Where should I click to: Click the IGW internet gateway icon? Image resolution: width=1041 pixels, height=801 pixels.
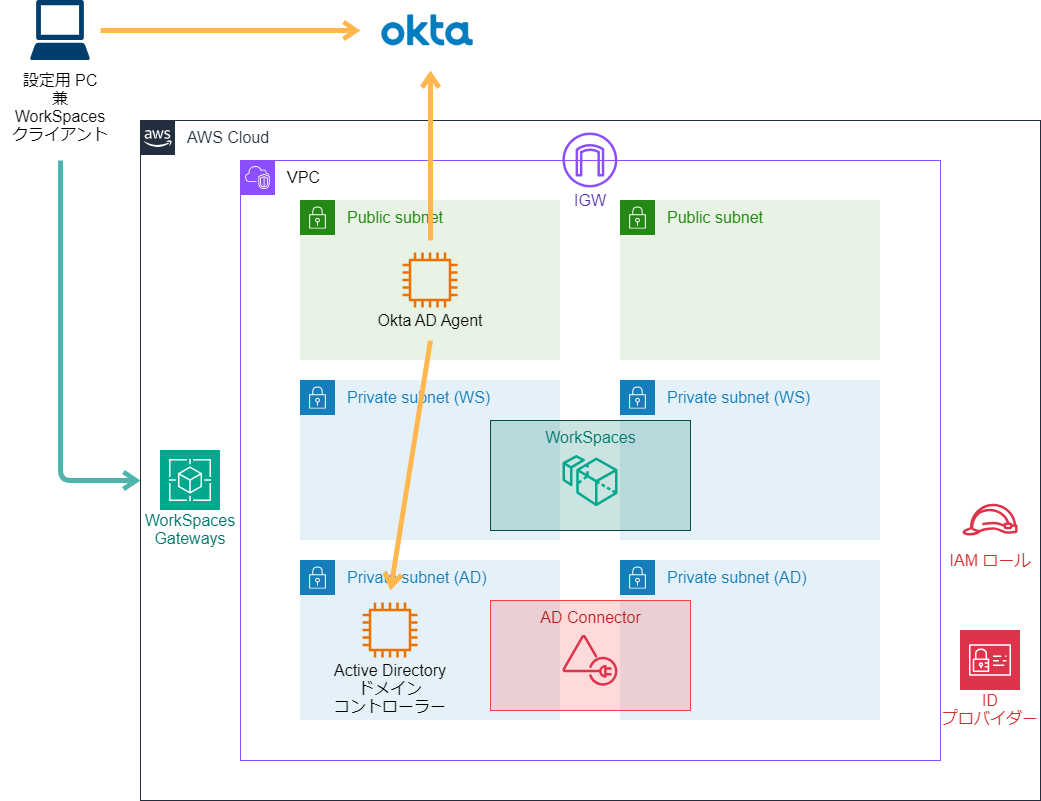pyautogui.click(x=589, y=160)
